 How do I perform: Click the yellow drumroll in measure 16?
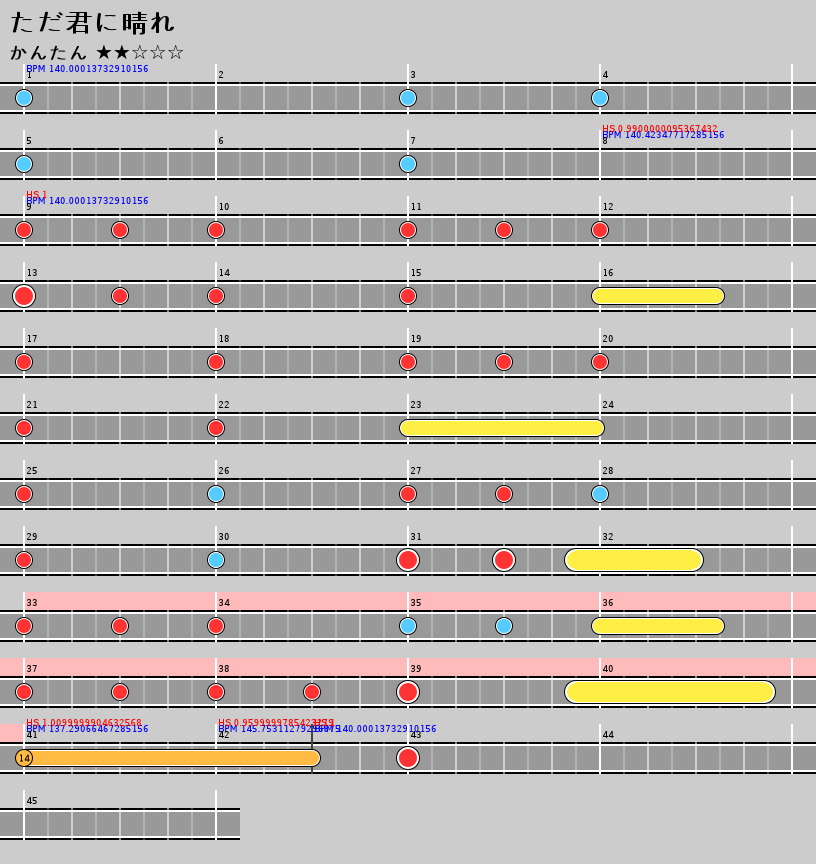(657, 296)
